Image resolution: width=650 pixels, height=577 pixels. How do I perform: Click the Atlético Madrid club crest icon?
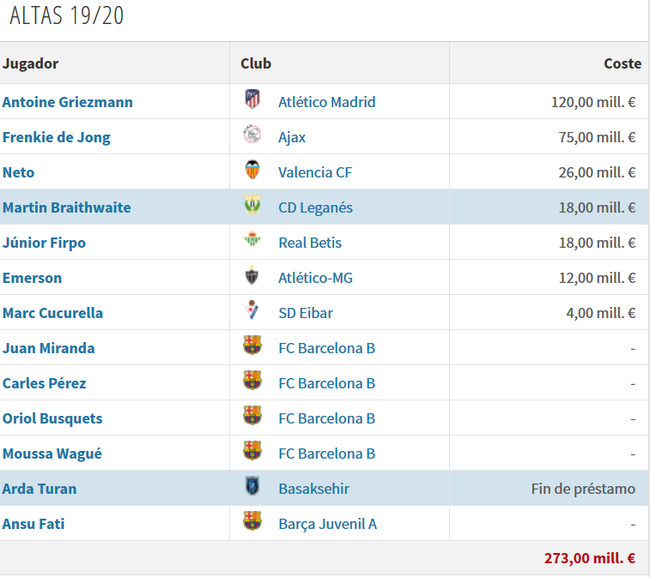click(x=252, y=99)
